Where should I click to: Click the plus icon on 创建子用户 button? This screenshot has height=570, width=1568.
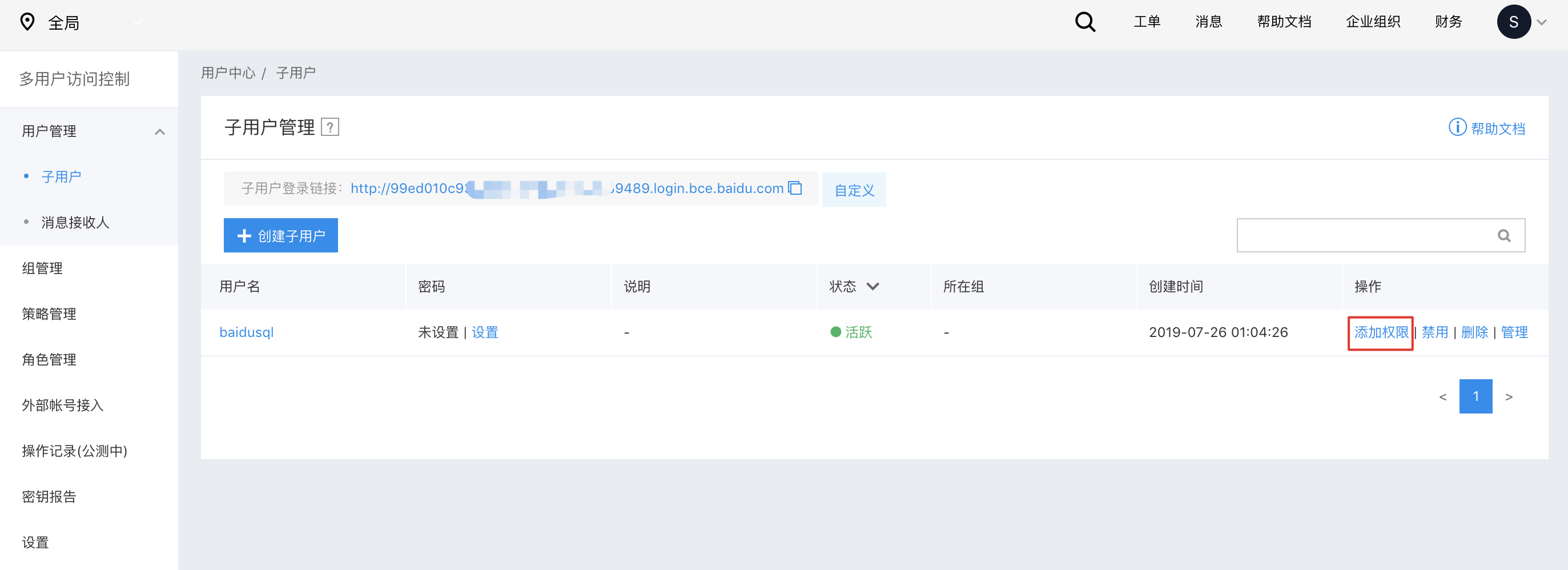coord(244,236)
